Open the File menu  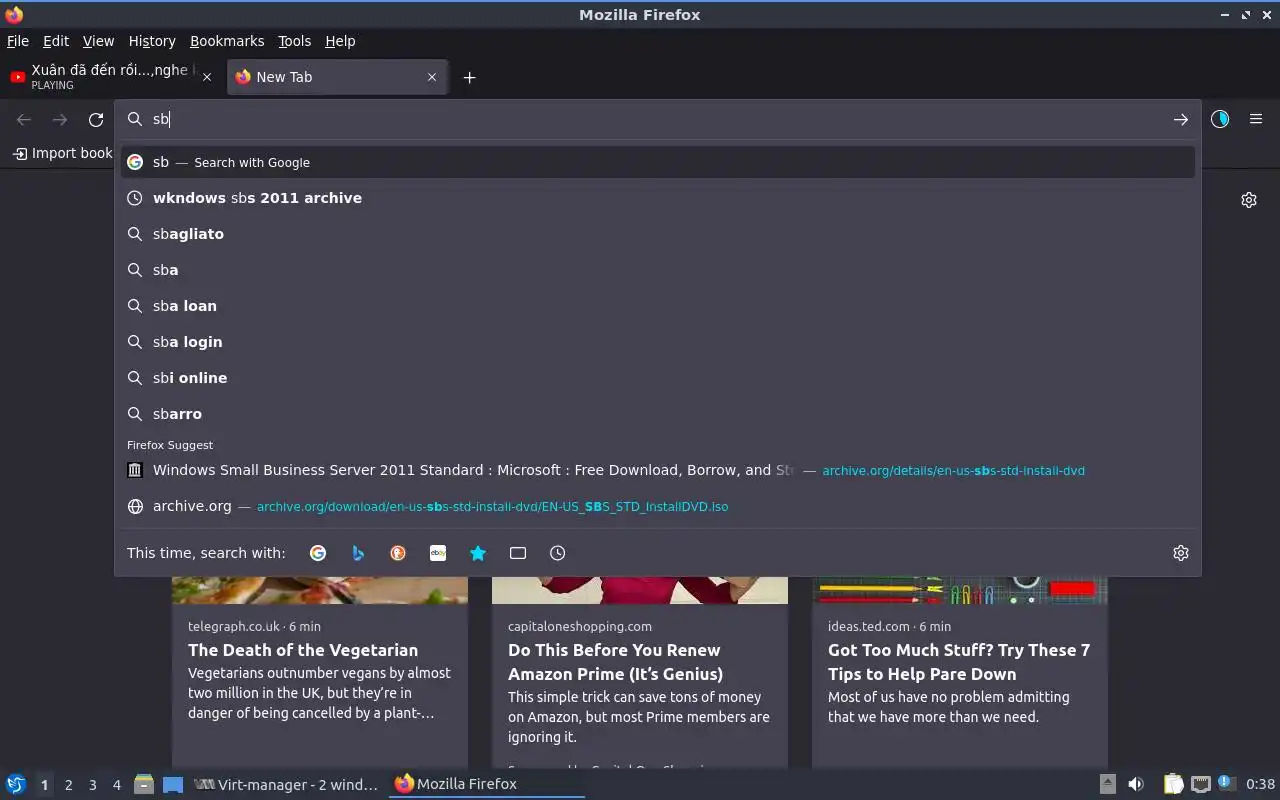[x=18, y=41]
